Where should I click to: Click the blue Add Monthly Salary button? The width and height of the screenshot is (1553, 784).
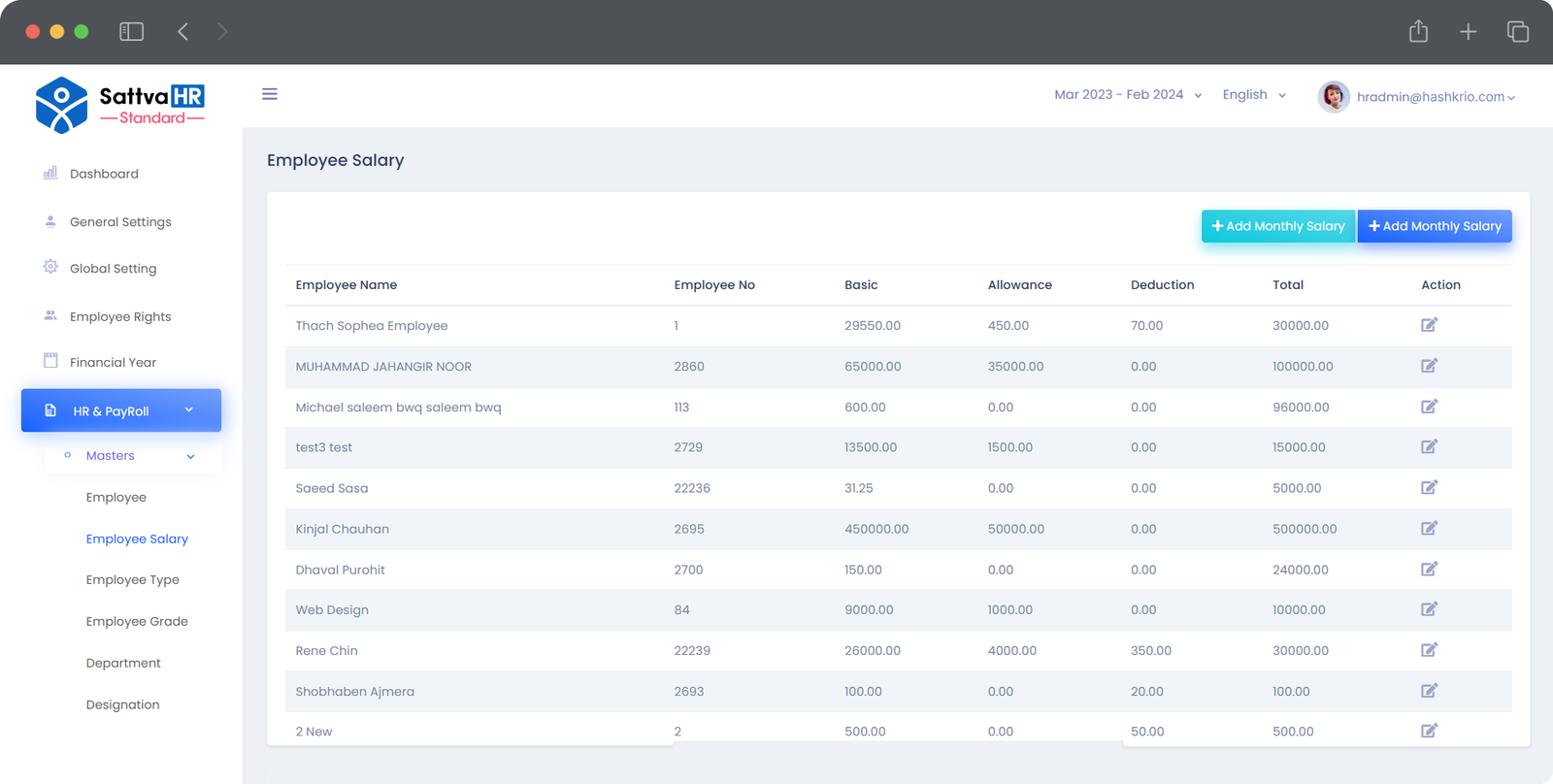pos(1434,226)
